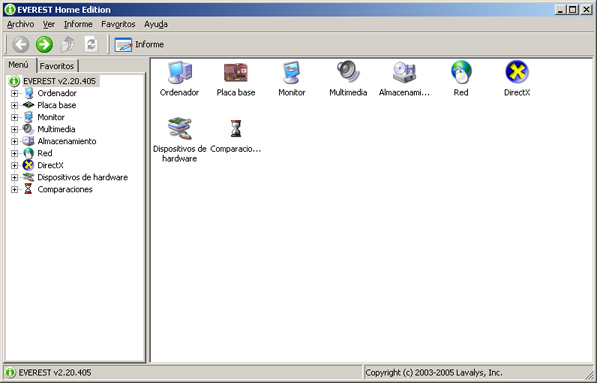Minimize the EVEREST window
Screen dimensions: 597x383
[560, 10]
